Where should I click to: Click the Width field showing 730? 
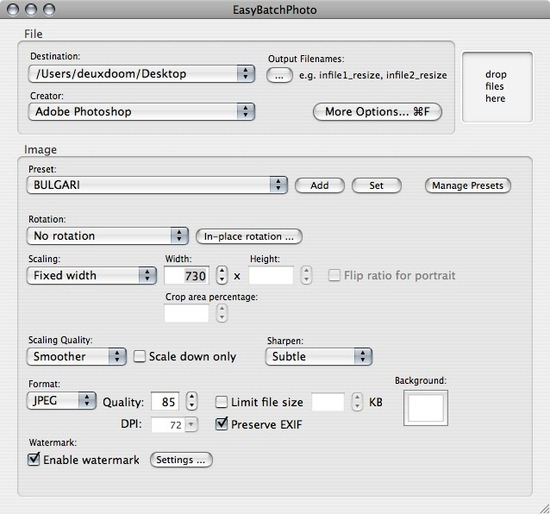187,275
